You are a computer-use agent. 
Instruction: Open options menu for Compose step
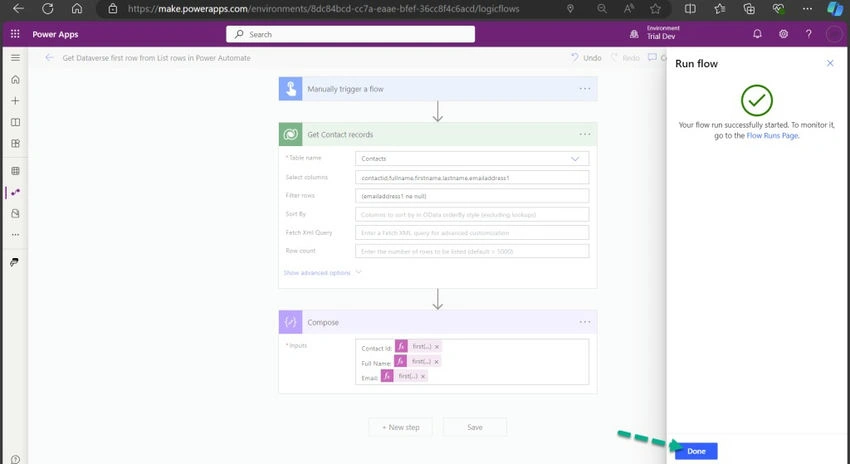click(584, 322)
